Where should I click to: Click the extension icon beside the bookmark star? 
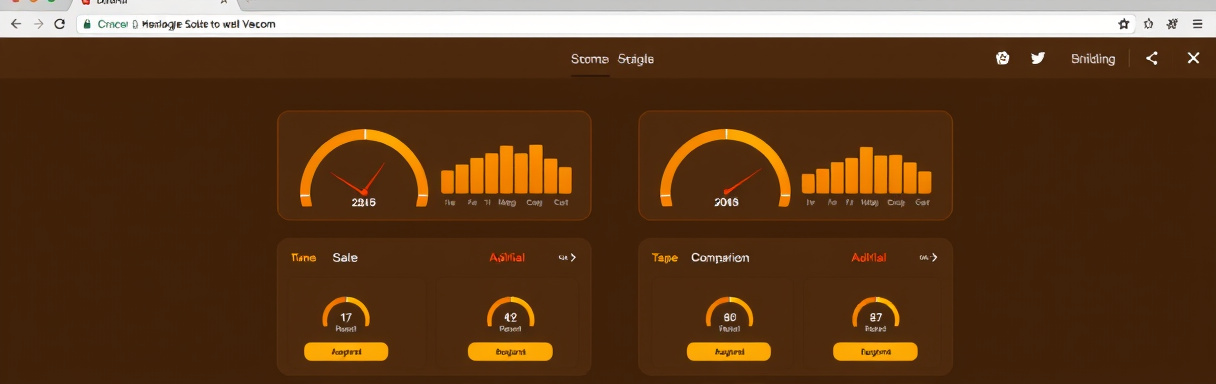click(1148, 23)
